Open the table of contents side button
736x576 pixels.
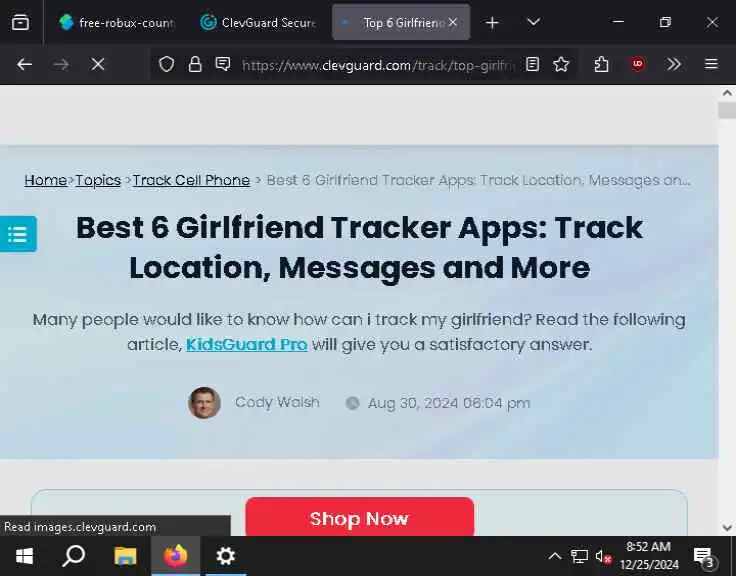click(18, 234)
